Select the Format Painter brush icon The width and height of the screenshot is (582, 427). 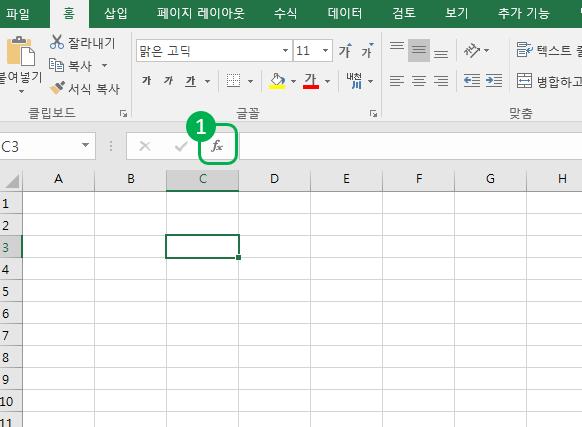(x=57, y=88)
